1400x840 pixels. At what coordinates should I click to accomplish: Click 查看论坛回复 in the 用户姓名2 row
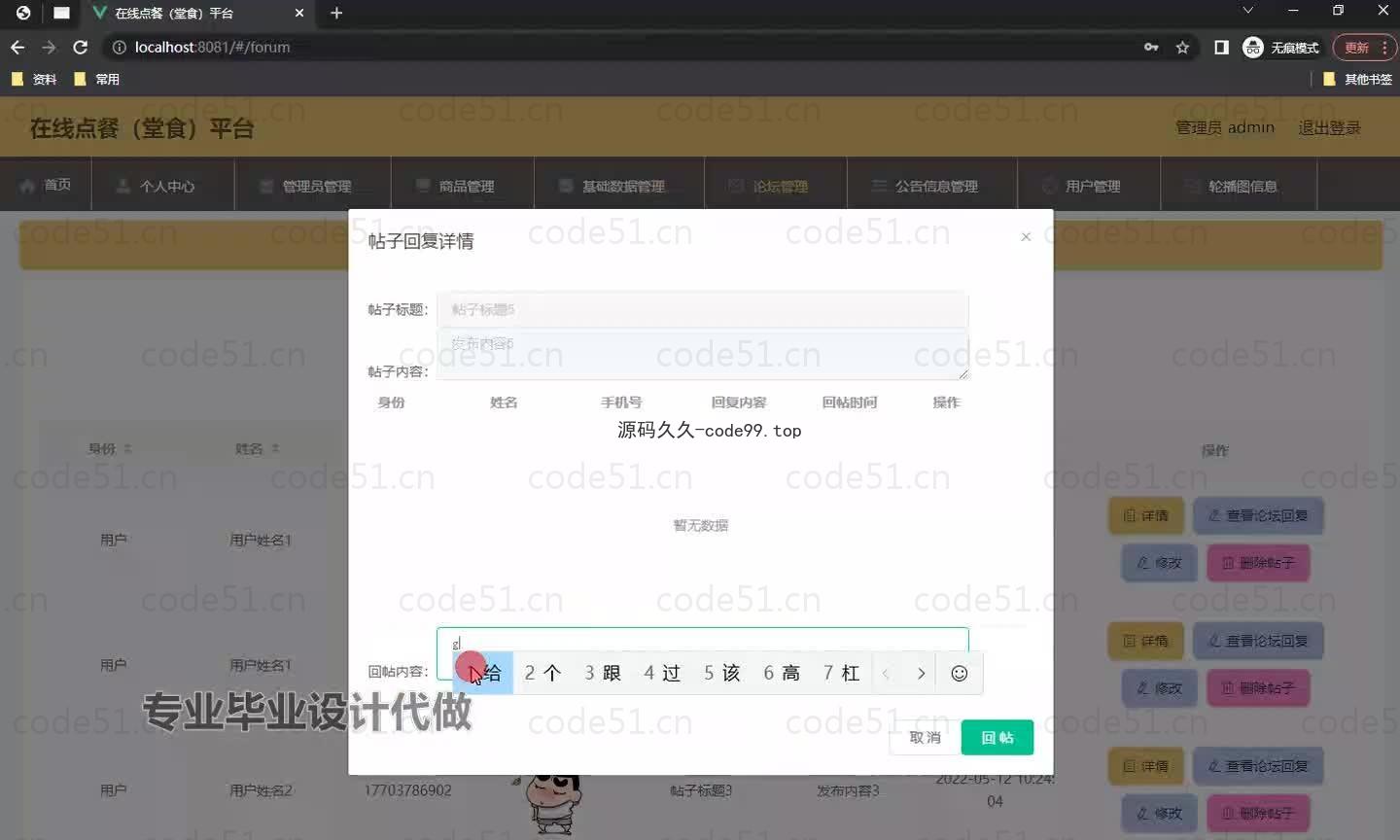pos(1258,766)
